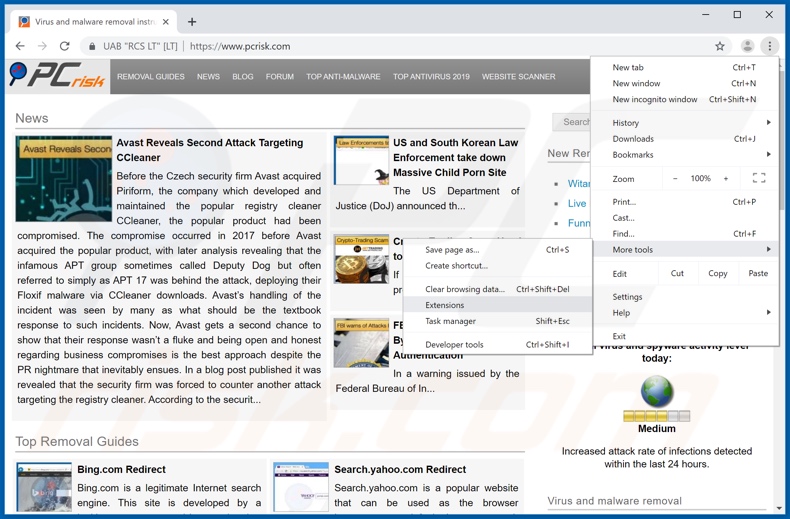
Task: Reload the page with refresh icon
Action: tap(64, 46)
